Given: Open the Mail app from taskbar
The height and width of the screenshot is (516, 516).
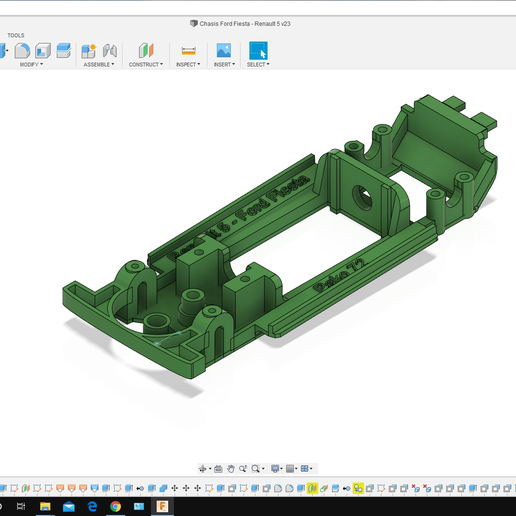Looking at the screenshot, I should tap(69, 507).
